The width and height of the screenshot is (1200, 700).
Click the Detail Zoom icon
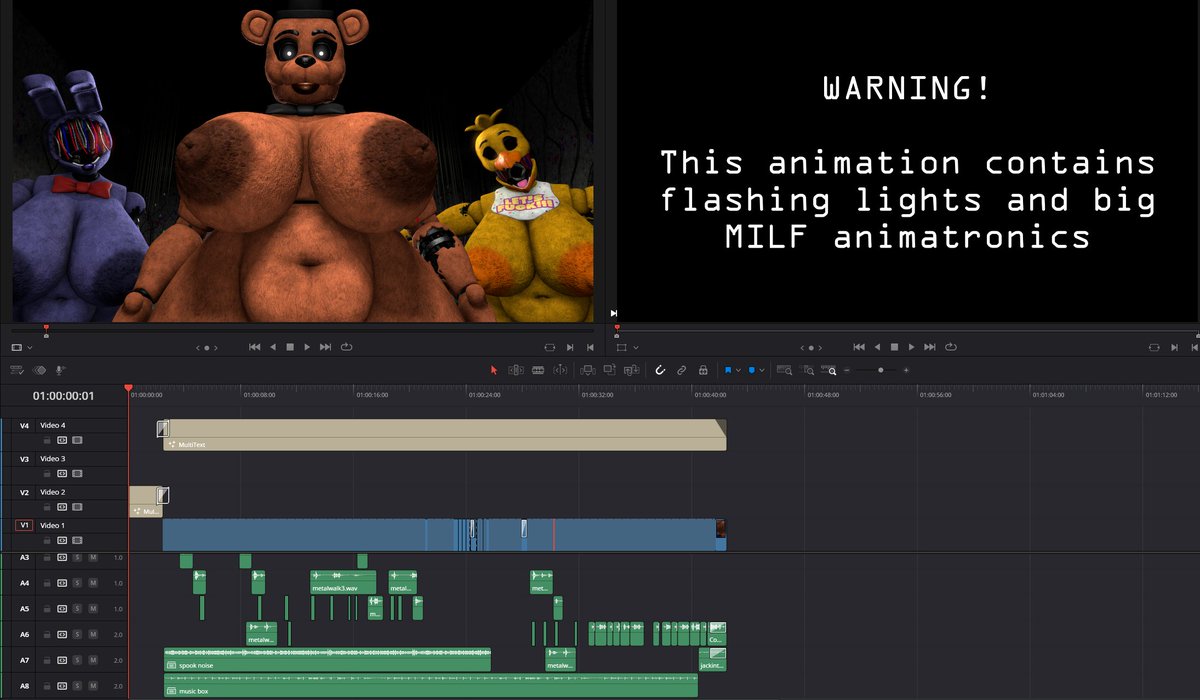[806, 370]
